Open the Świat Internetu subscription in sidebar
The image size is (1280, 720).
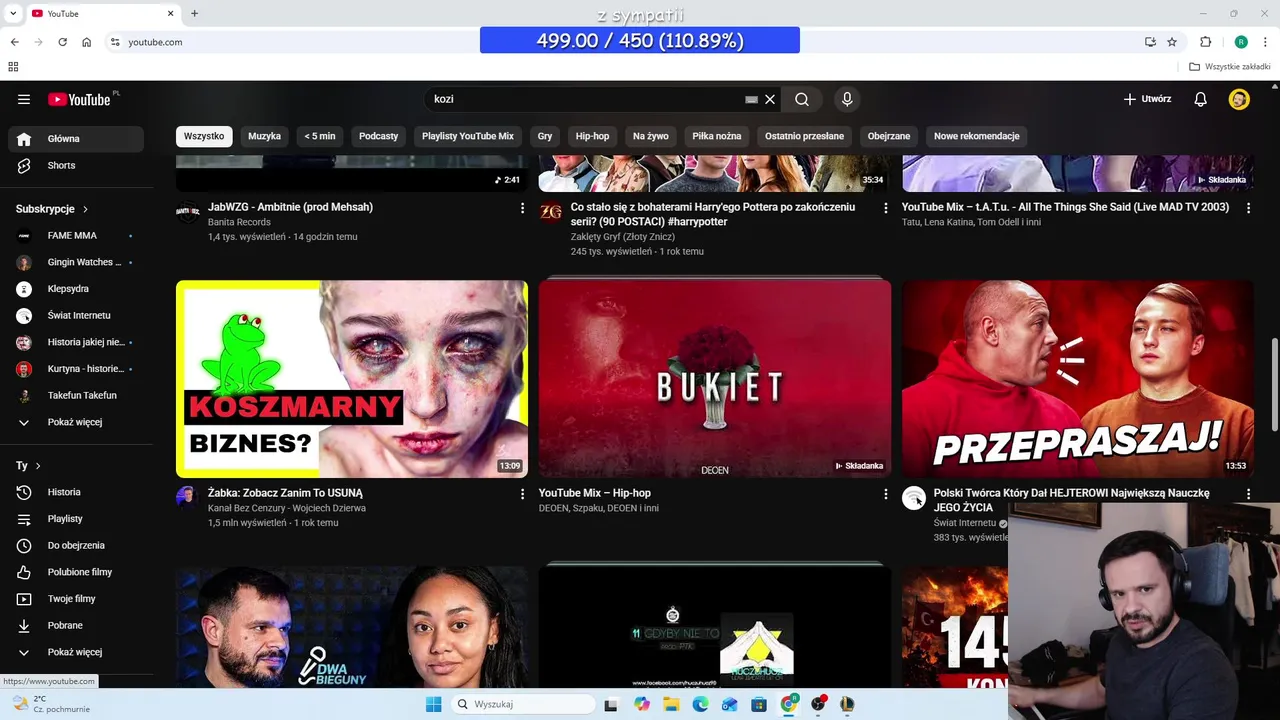point(76,315)
